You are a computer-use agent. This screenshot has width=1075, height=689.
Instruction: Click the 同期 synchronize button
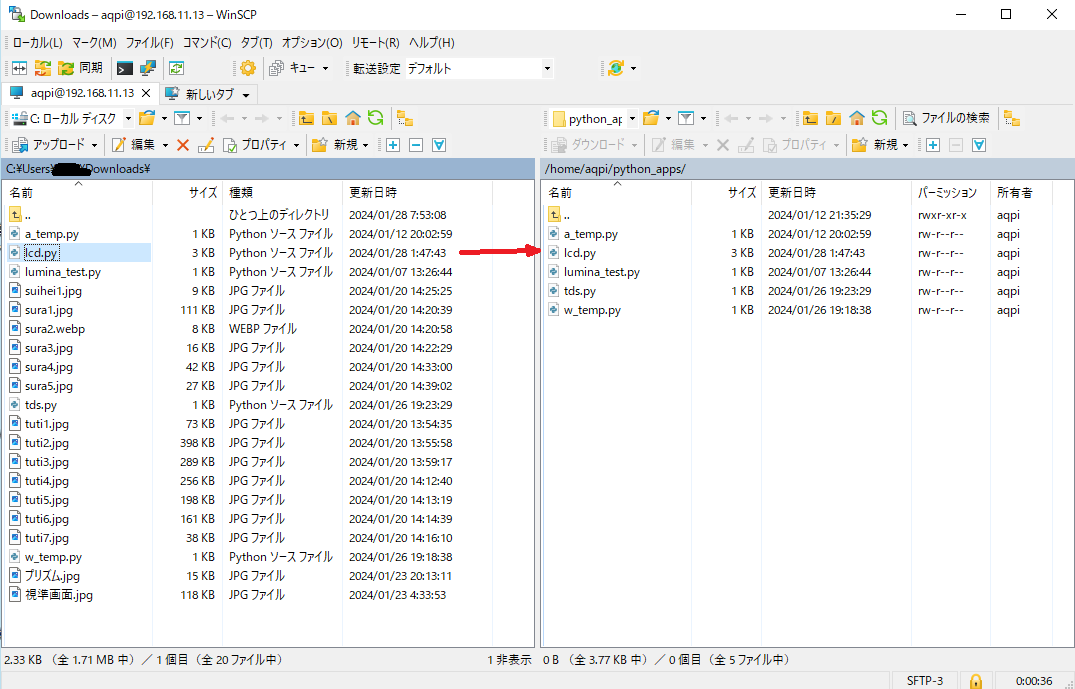tap(81, 68)
